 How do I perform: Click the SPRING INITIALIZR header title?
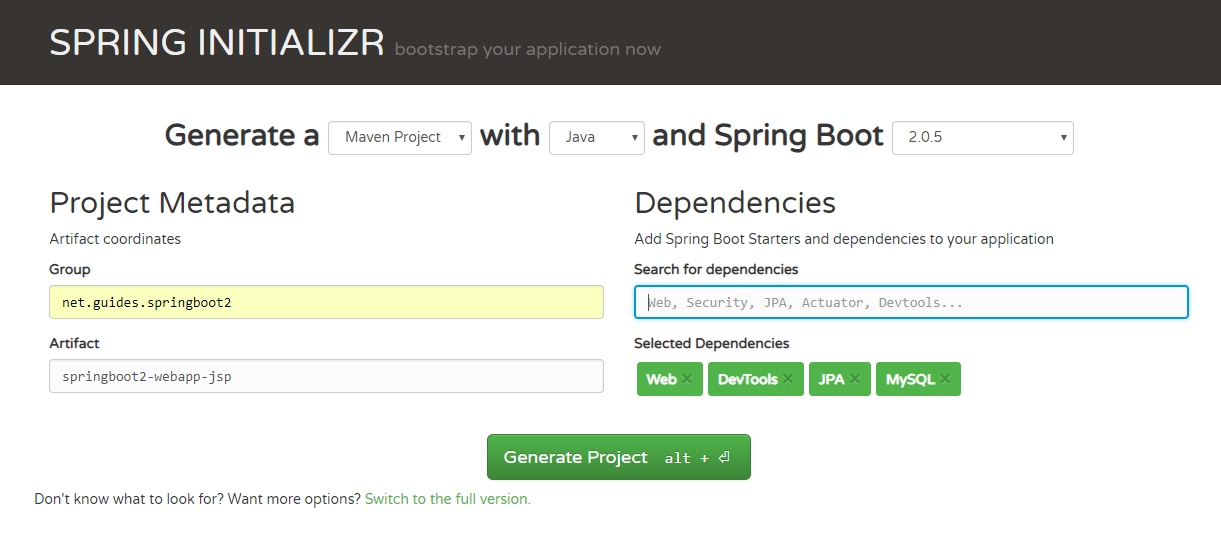[x=217, y=43]
